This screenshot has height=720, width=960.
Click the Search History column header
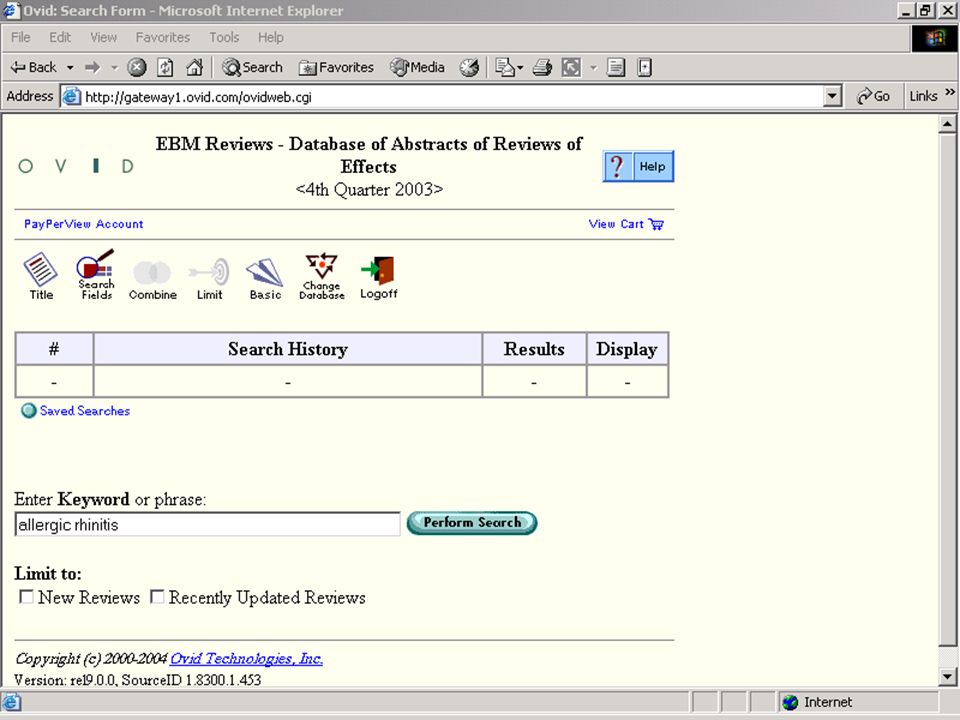click(288, 349)
